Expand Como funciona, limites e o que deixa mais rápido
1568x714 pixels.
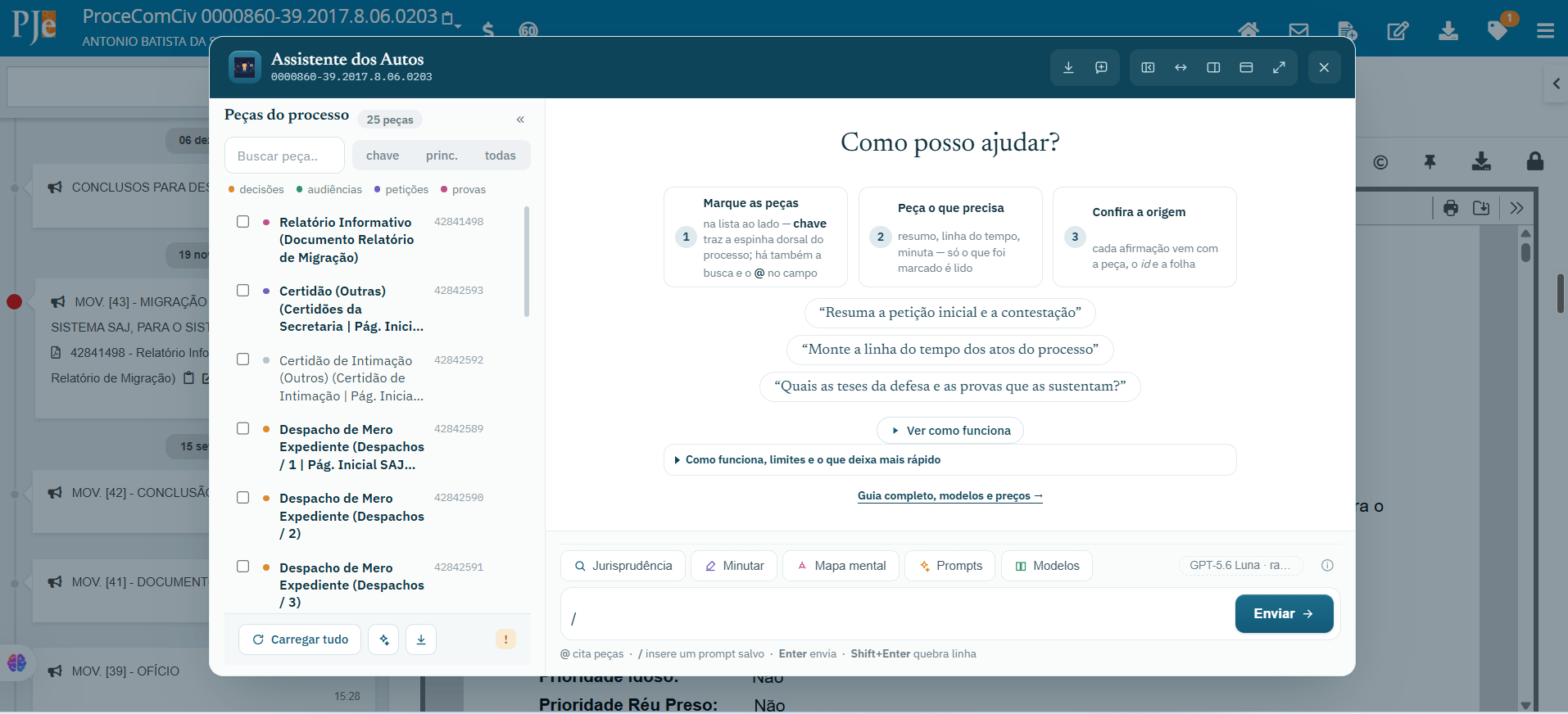[950, 459]
